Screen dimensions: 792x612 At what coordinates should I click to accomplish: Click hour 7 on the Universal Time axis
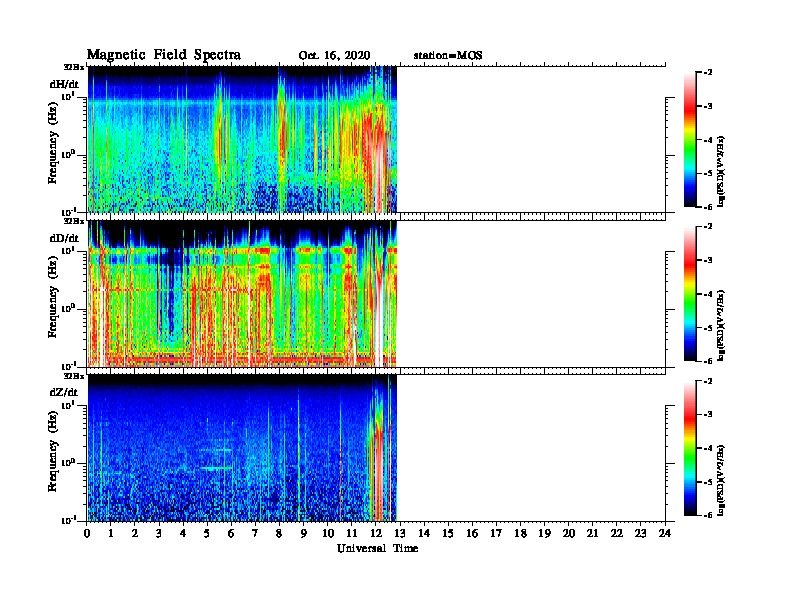coord(256,534)
